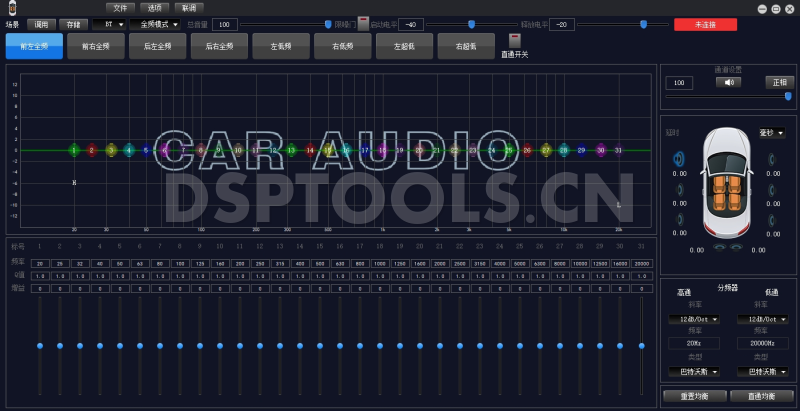Switch to the 后右全频 channel
The height and width of the screenshot is (411, 800).
(x=219, y=46)
